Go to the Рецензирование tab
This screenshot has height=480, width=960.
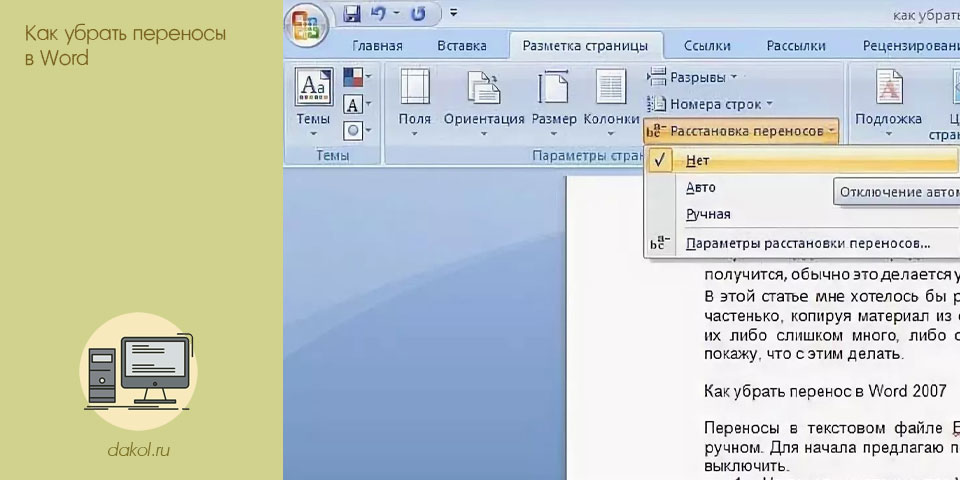click(x=910, y=46)
